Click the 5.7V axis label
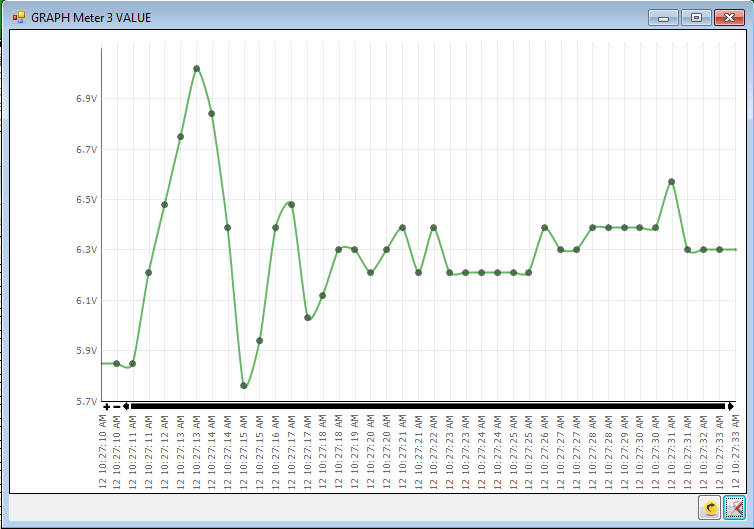 (87, 401)
